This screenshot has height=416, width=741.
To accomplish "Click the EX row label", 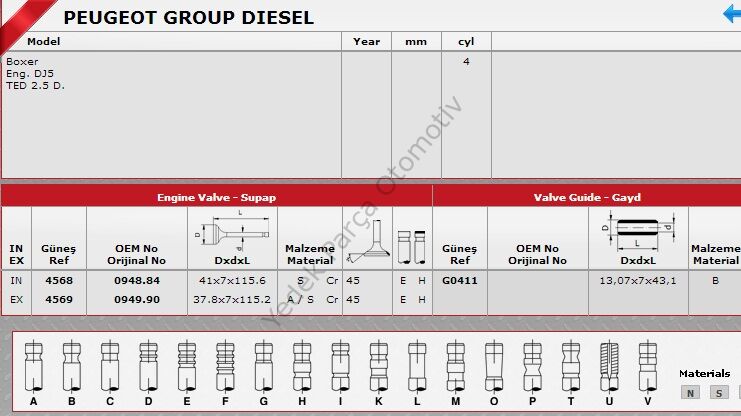I will tap(16, 299).
